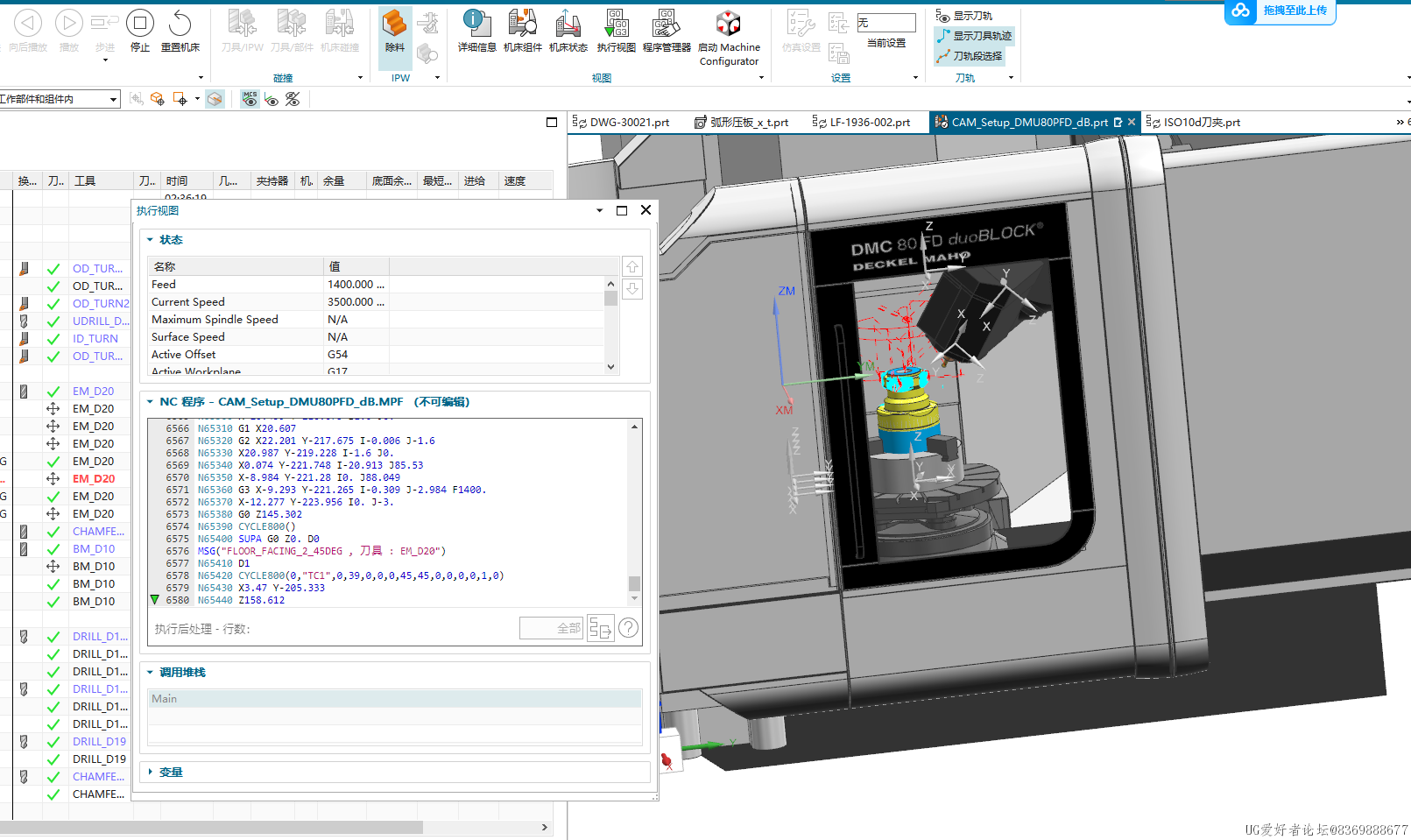This screenshot has height=840, width=1411.
Task: Click the 名称 column header
Action: point(236,266)
